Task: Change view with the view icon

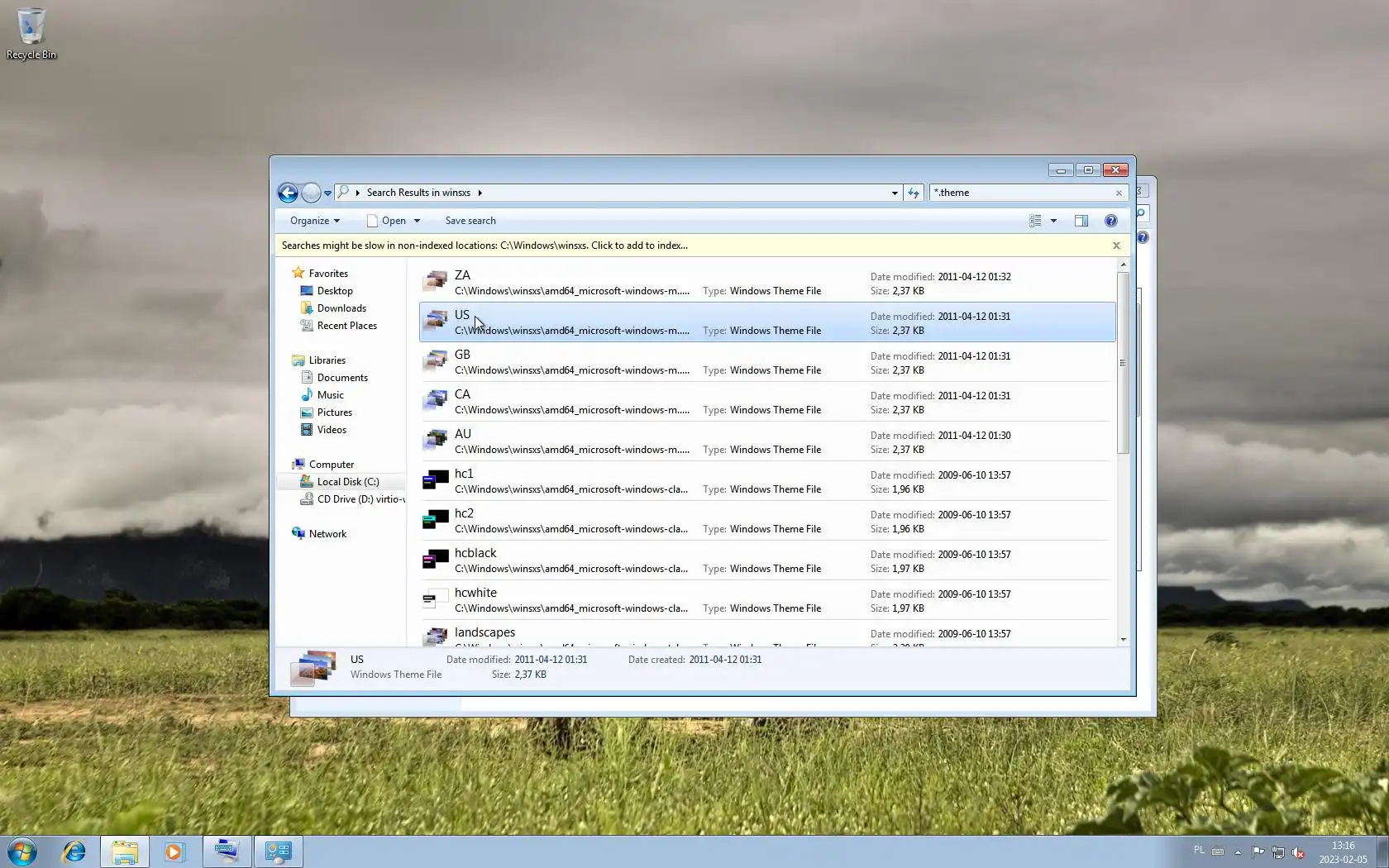Action: (1035, 221)
